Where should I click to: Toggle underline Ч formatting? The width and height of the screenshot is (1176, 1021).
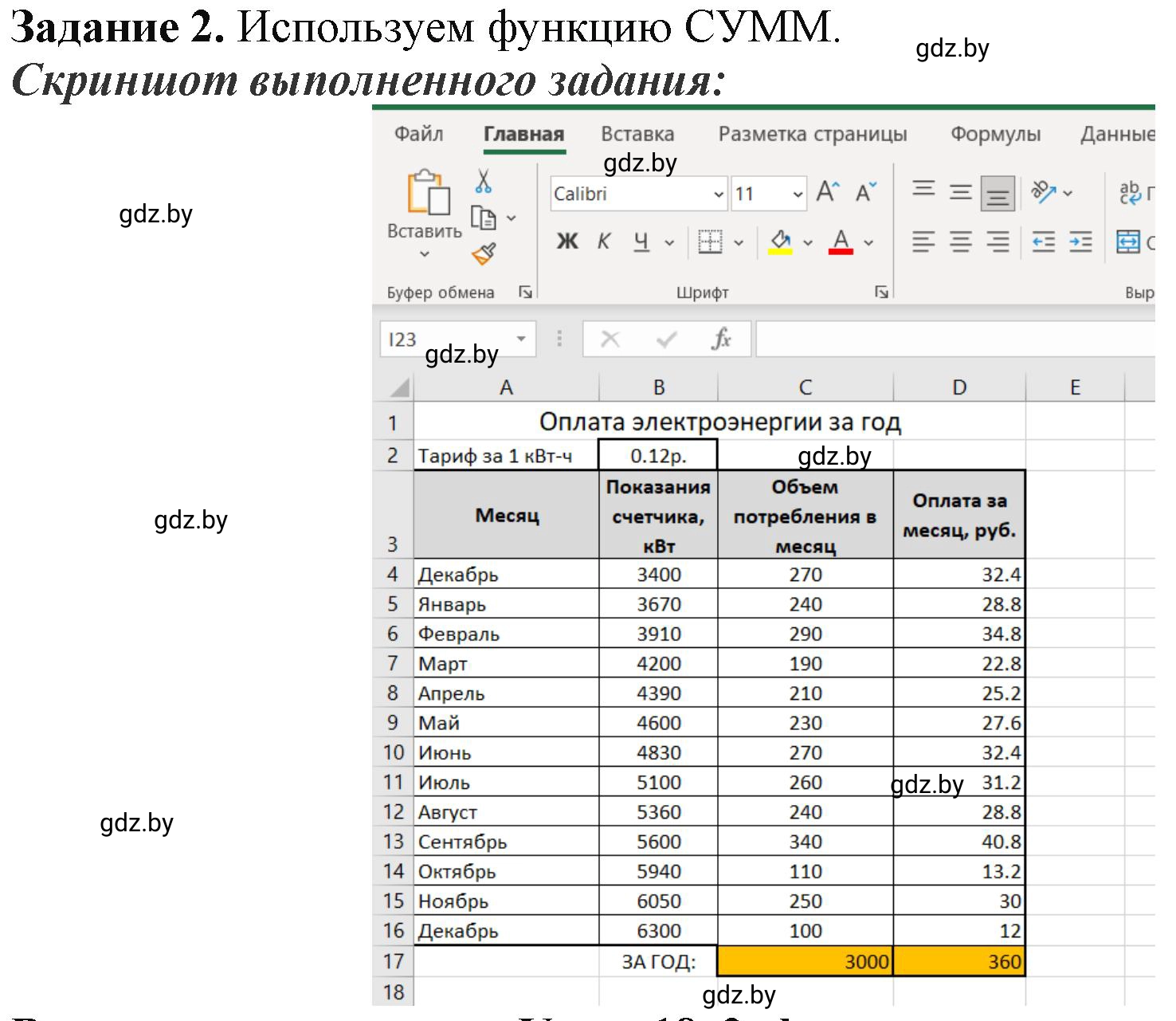(x=641, y=242)
